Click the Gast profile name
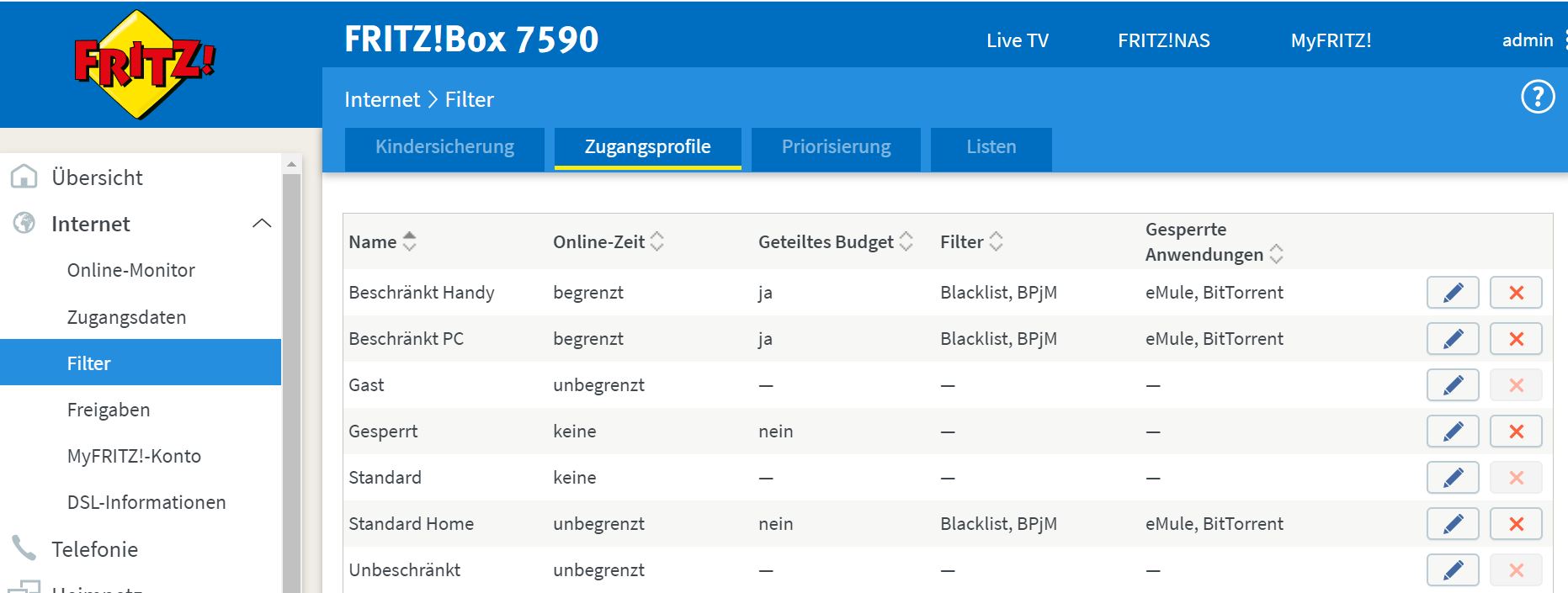Image resolution: width=1568 pixels, height=593 pixels. click(366, 385)
